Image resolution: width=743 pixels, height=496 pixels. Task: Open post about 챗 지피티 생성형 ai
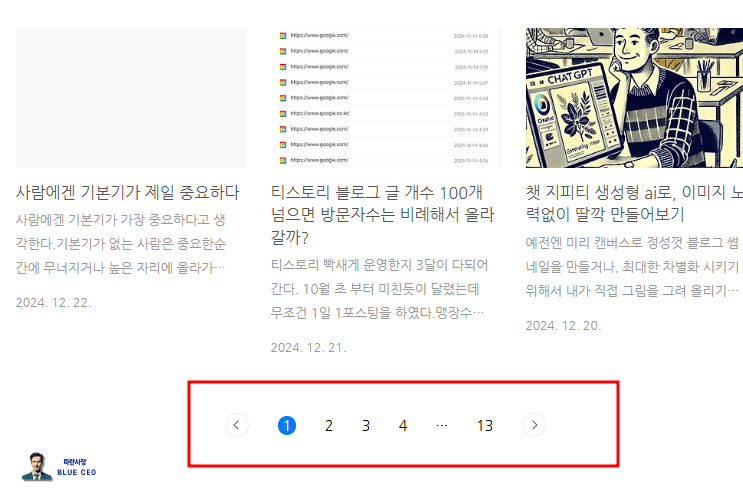[634, 203]
